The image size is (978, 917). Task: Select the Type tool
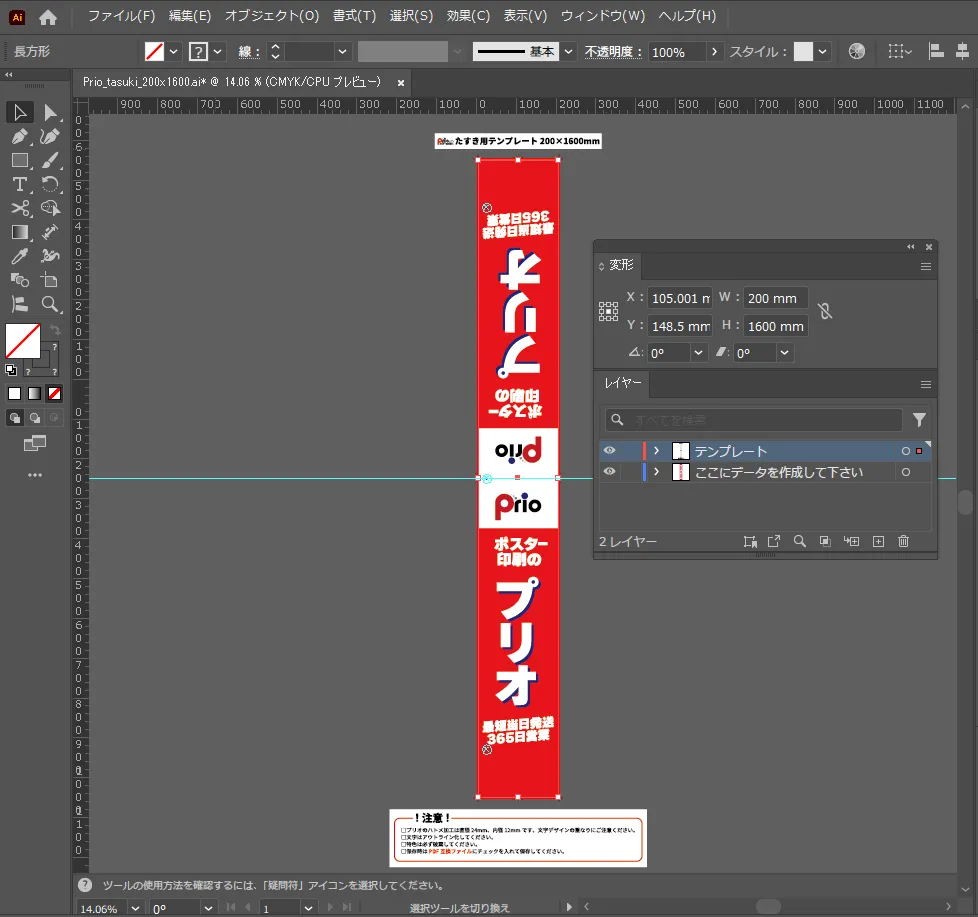(20, 184)
